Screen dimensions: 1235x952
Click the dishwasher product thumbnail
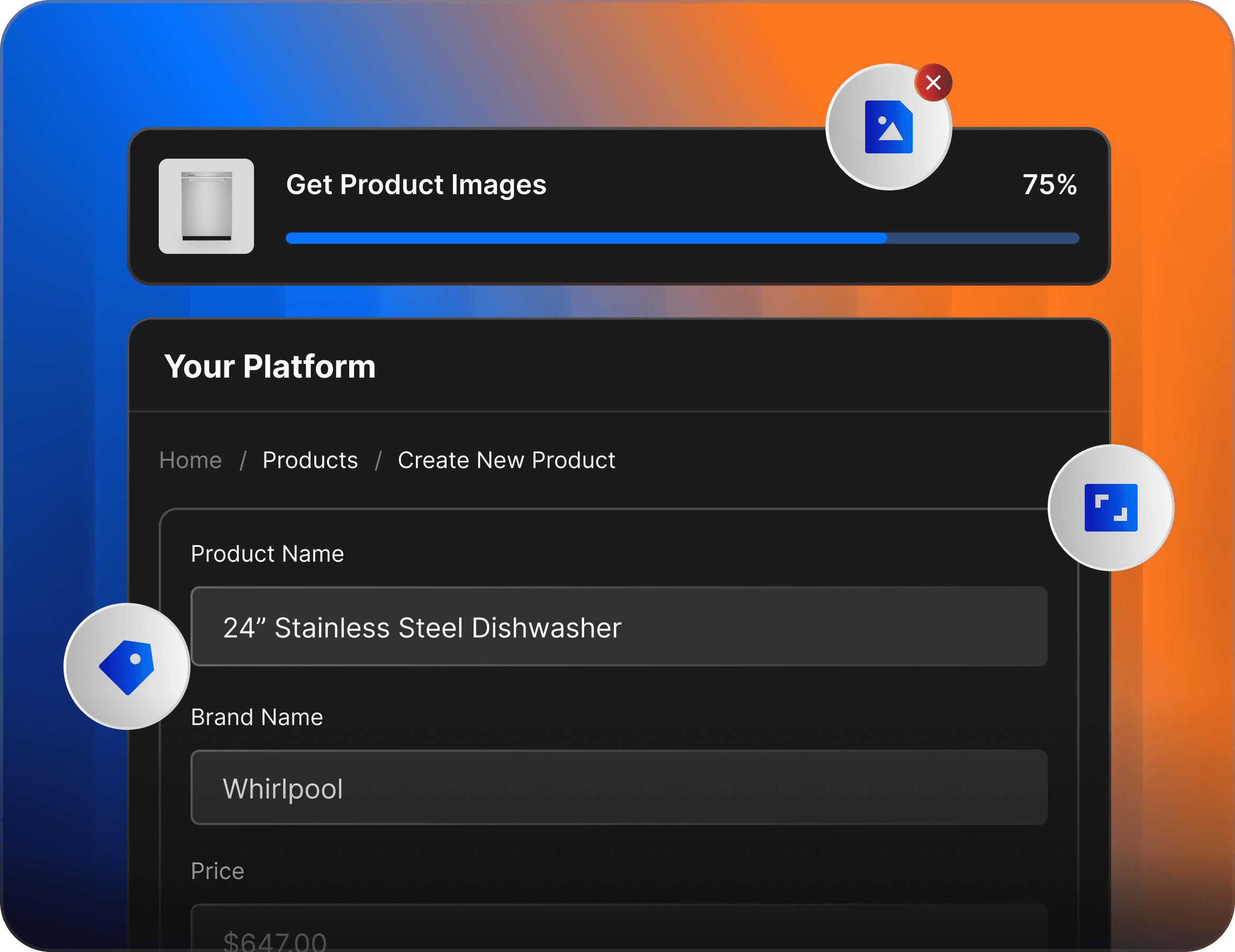pos(206,206)
